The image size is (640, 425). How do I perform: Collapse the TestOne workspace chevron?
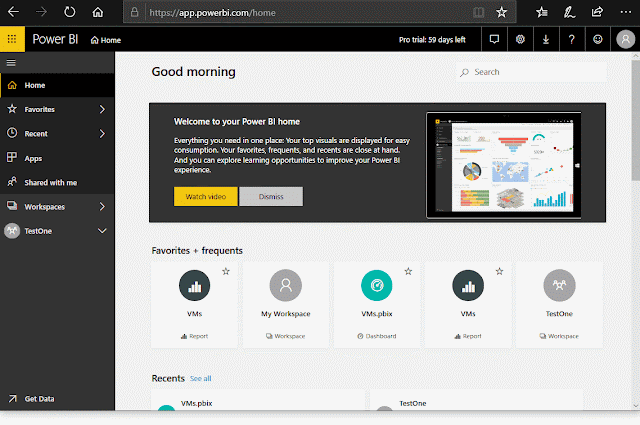[x=102, y=231]
